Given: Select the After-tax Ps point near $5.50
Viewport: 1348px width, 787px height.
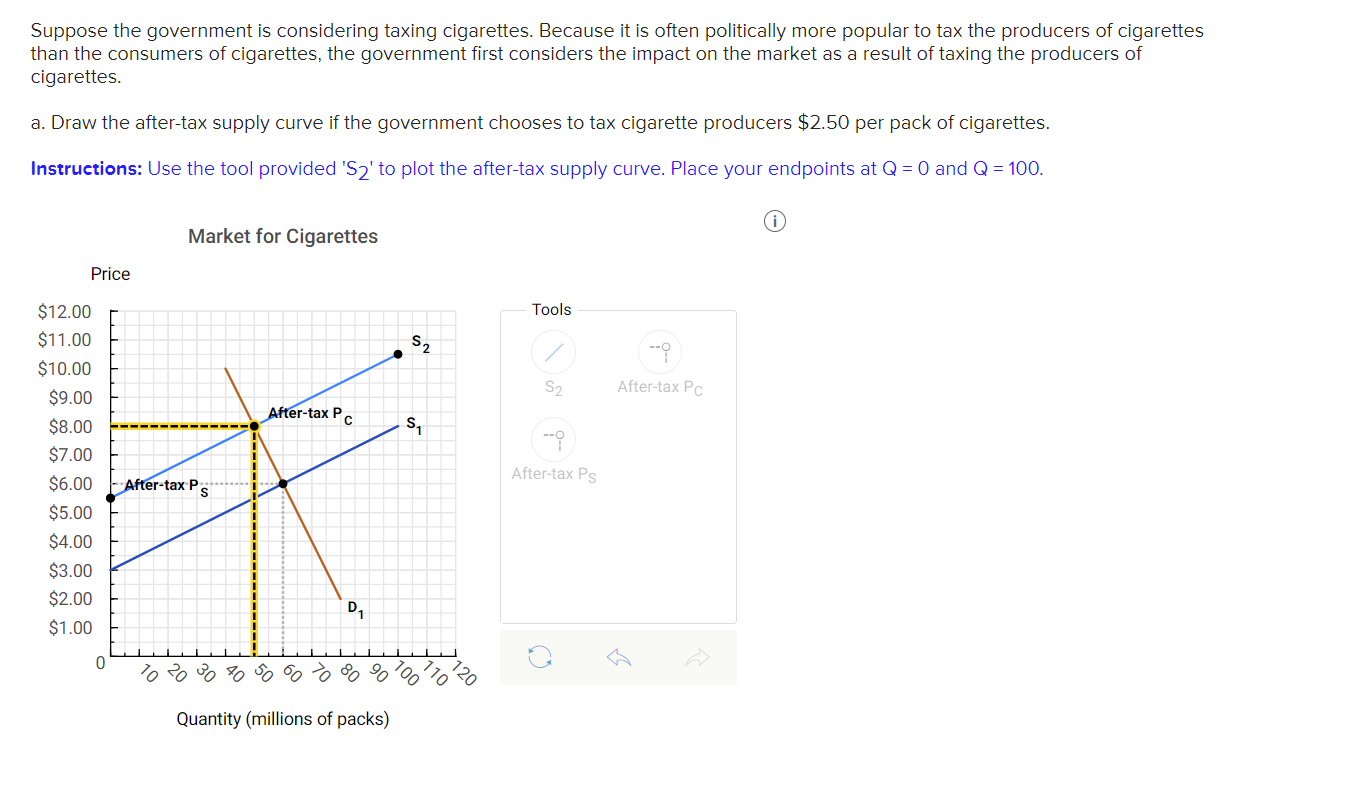Looking at the screenshot, I should click(110, 496).
